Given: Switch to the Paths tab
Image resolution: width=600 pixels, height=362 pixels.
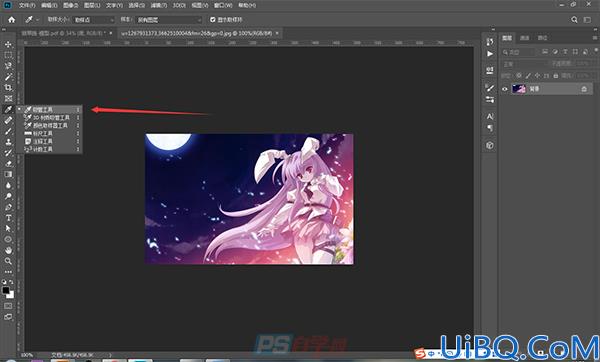Looking at the screenshot, I should [x=542, y=38].
